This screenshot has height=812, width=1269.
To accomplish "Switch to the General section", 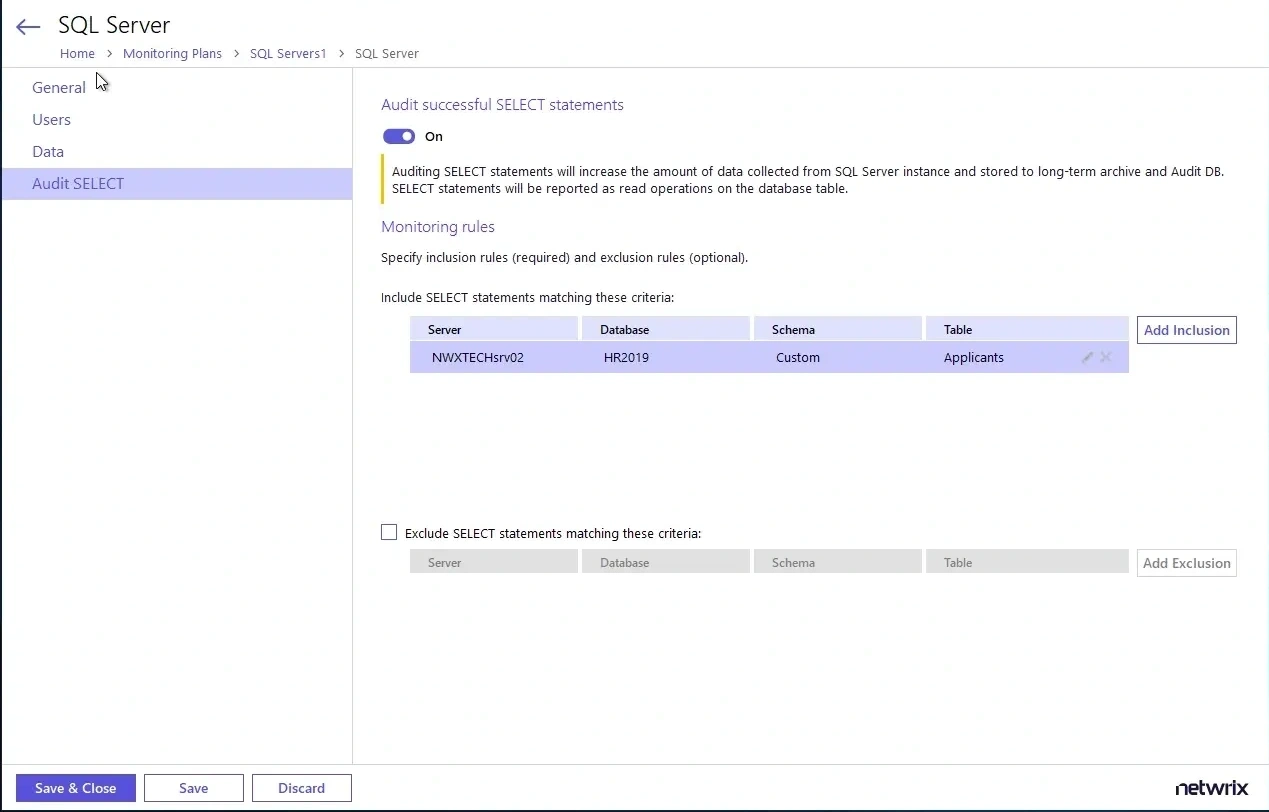I will (x=59, y=87).
